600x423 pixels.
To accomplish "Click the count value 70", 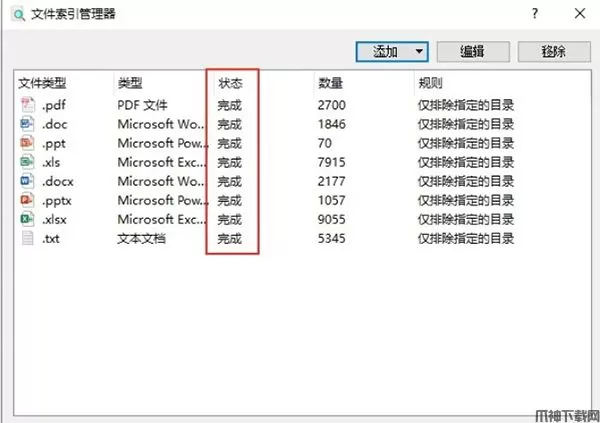I will point(324,143).
